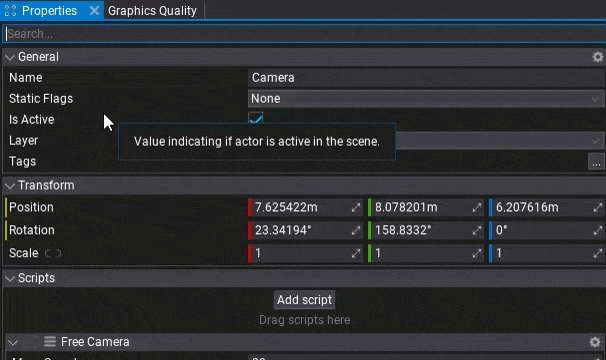Open the Static Flags dropdown
The image size is (606, 360).
[426, 99]
